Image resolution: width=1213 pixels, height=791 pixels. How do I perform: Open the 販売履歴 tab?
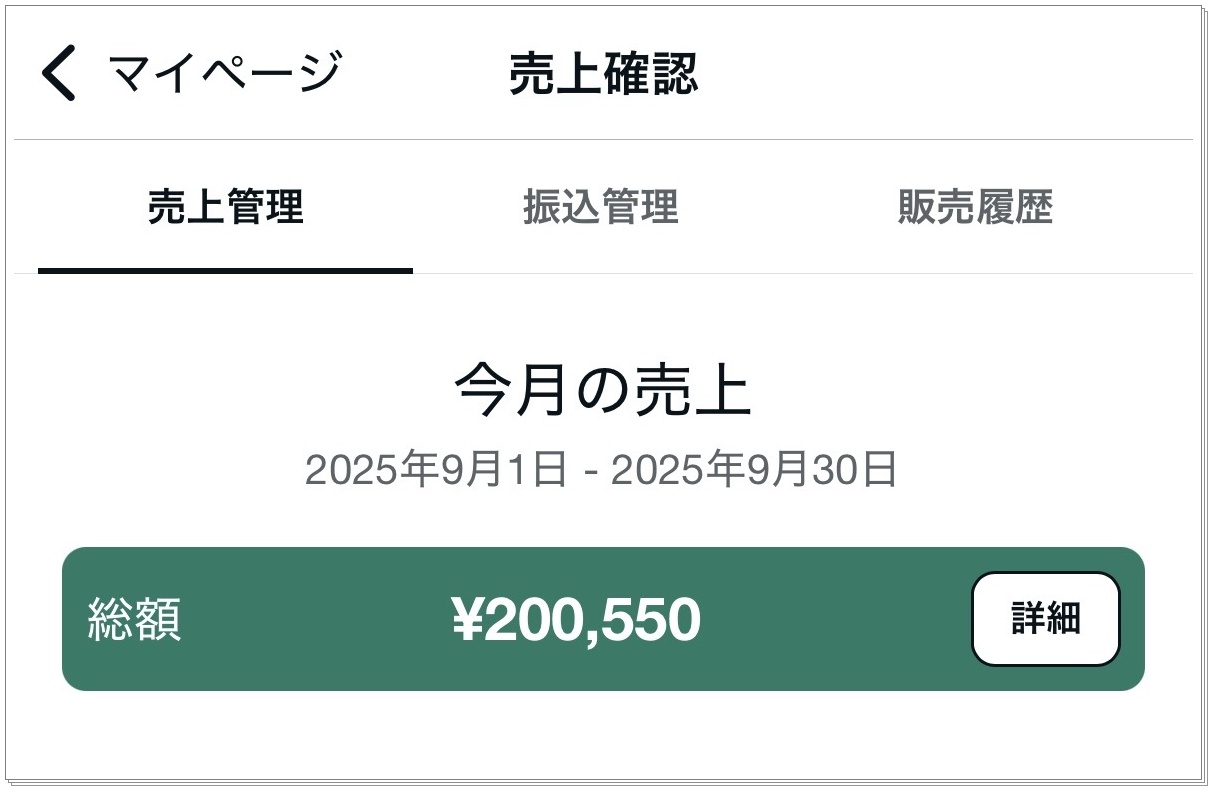[975, 207]
